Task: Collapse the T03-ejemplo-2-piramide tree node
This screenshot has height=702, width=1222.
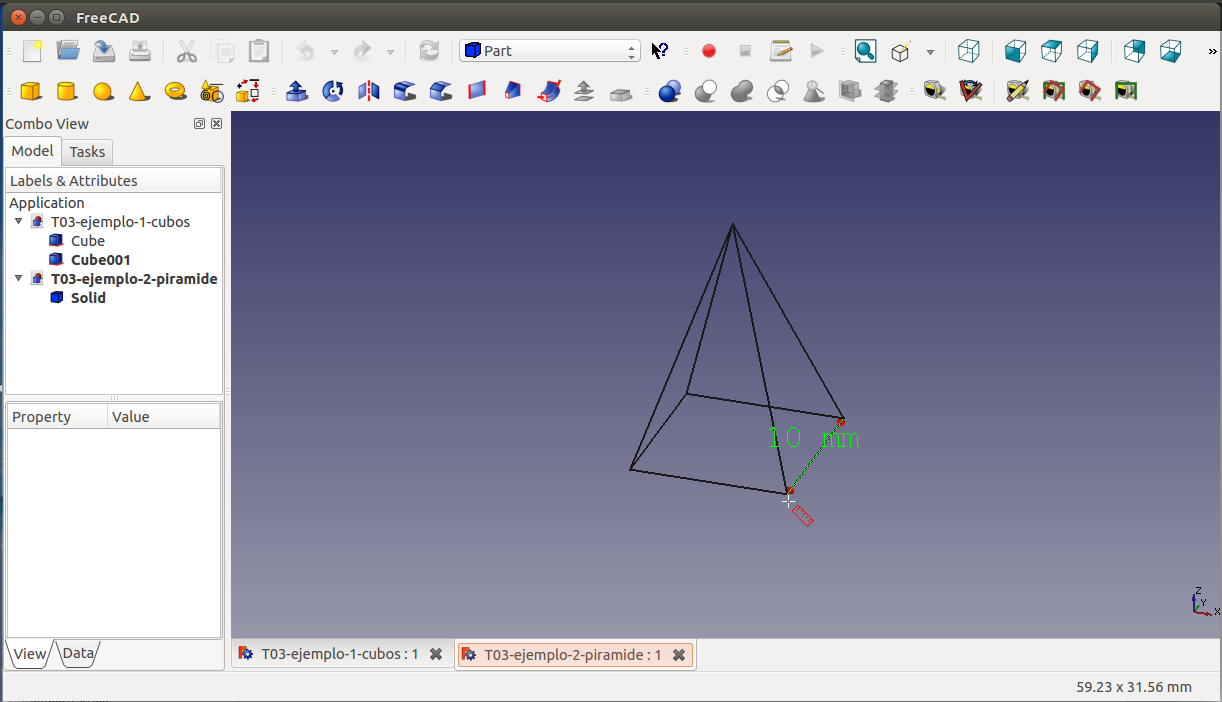Action: [x=18, y=278]
